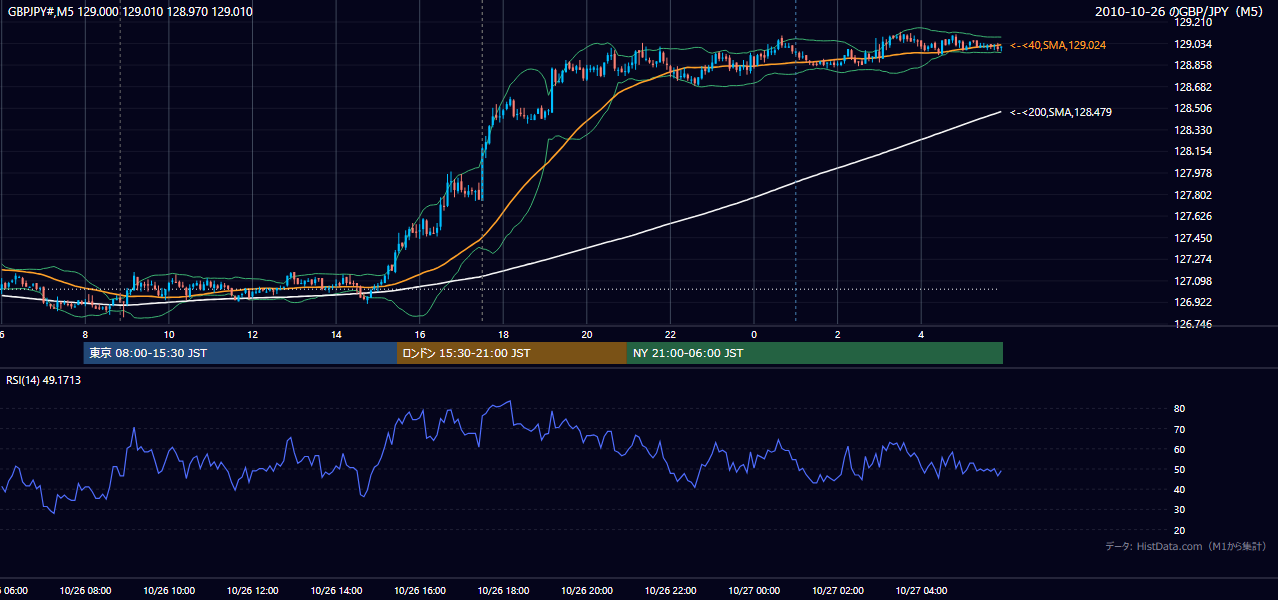Image resolution: width=1278 pixels, height=600 pixels.
Task: Click the 10/26 10:00 bottom time label
Action: click(x=169, y=591)
